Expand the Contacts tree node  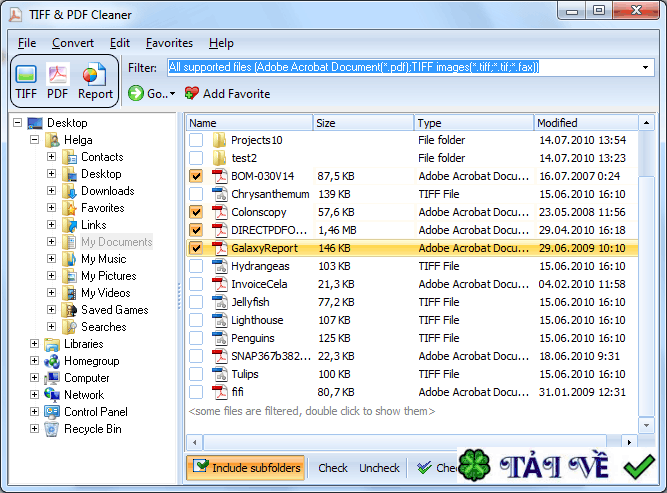pyautogui.click(x=51, y=157)
